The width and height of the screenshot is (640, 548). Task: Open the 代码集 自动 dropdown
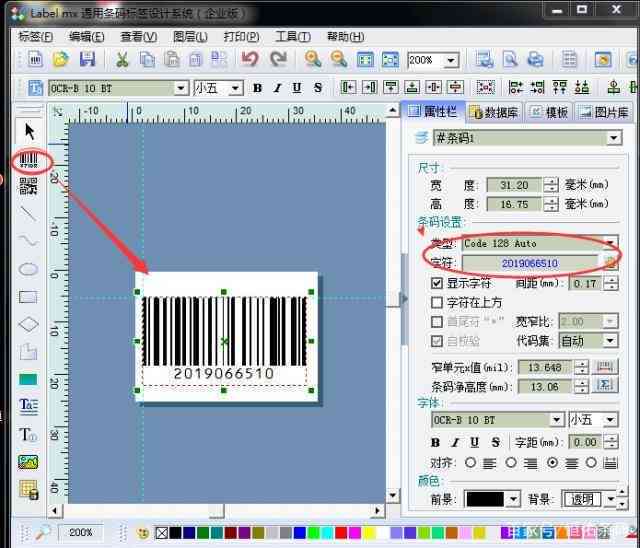[611, 340]
